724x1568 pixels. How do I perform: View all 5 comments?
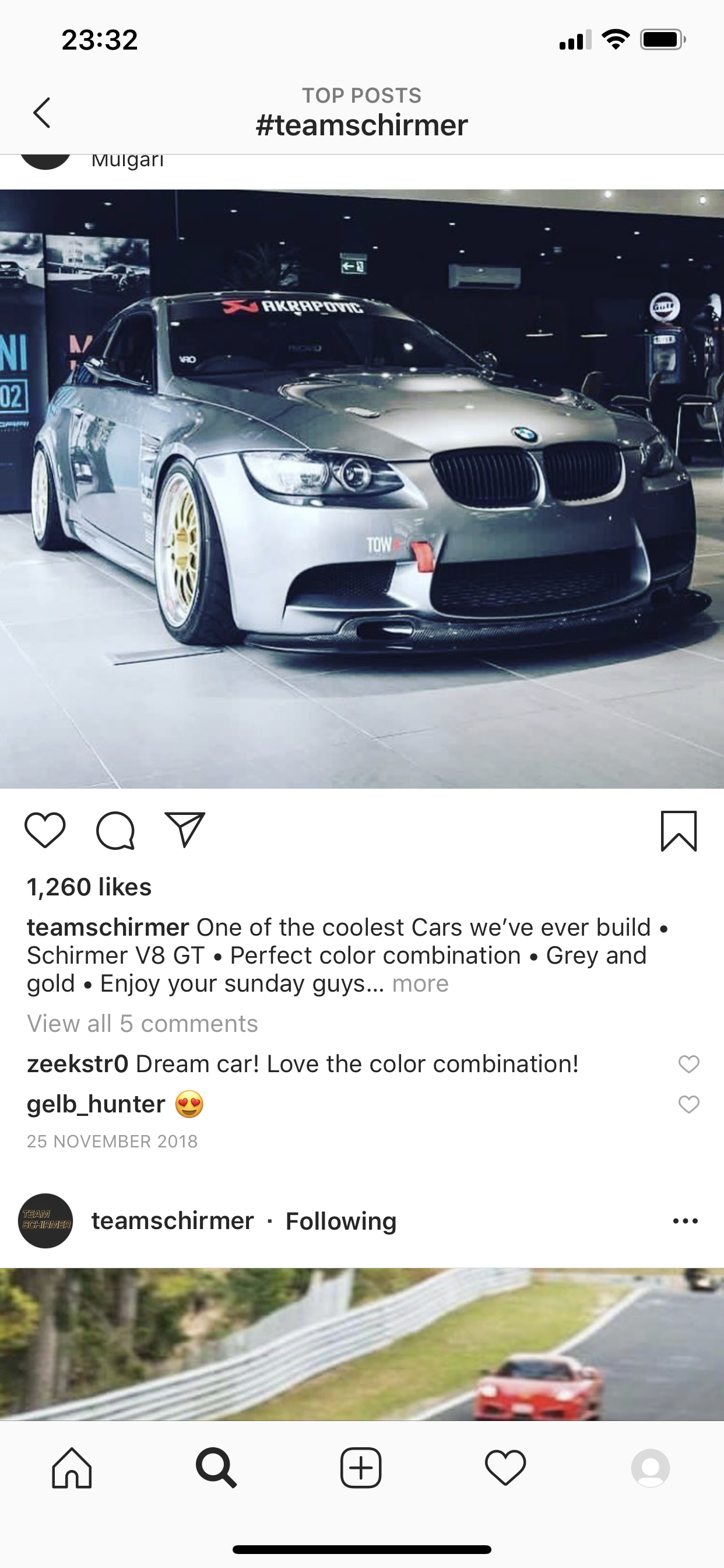[x=142, y=1023]
